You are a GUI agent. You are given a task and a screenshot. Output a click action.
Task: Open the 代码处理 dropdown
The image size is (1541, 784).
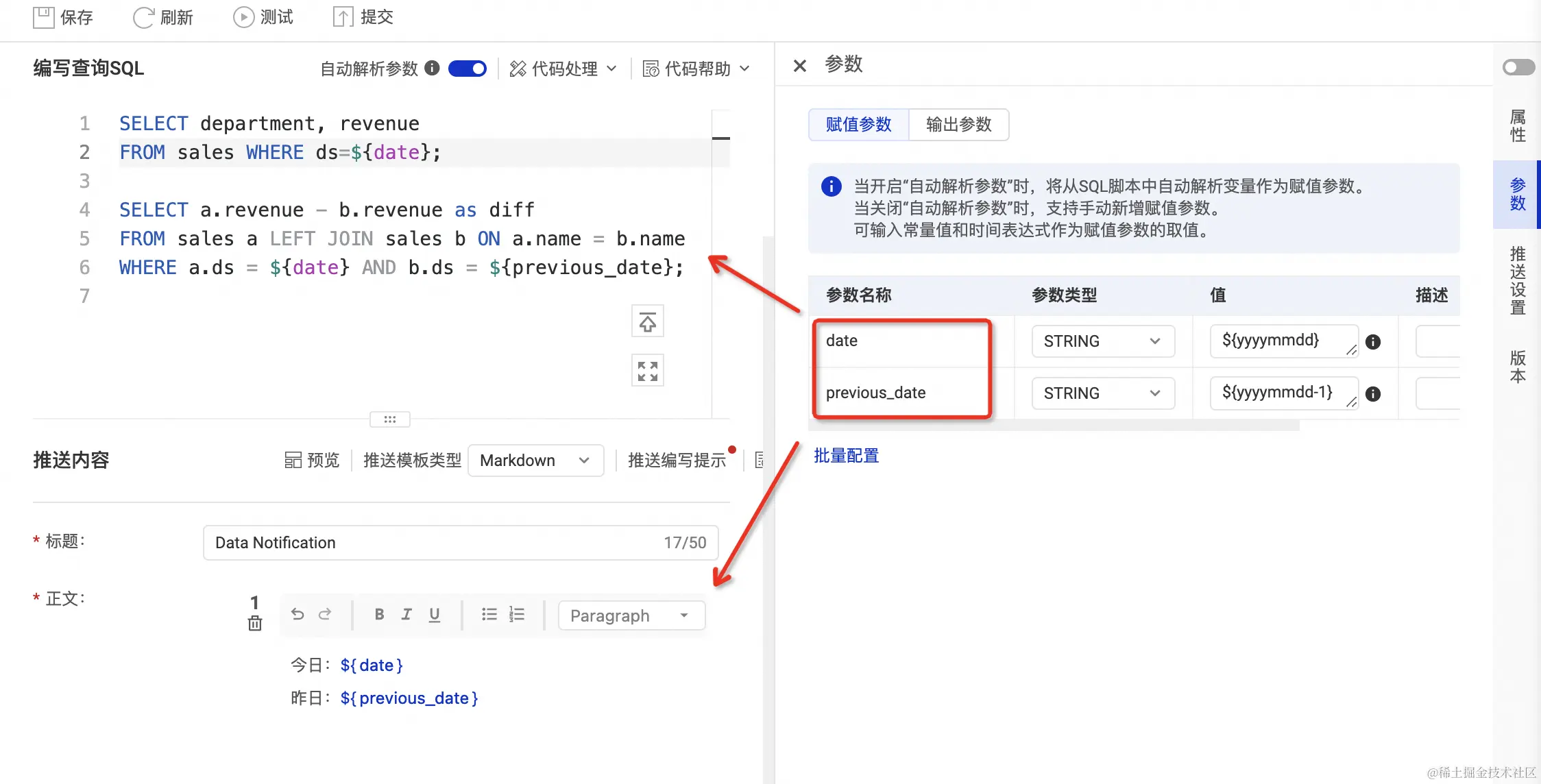[x=563, y=69]
